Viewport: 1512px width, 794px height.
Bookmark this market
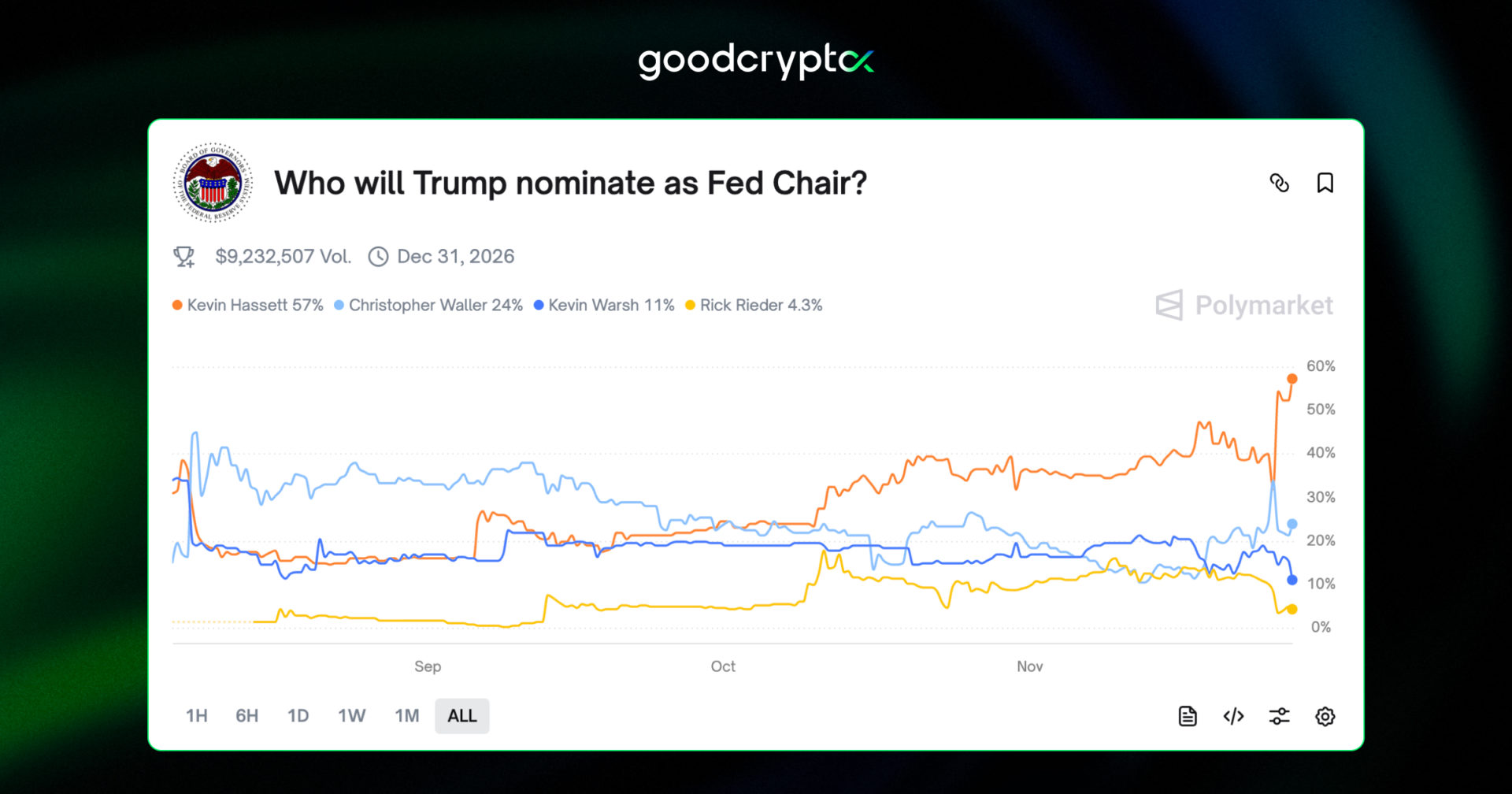pos(1325,183)
